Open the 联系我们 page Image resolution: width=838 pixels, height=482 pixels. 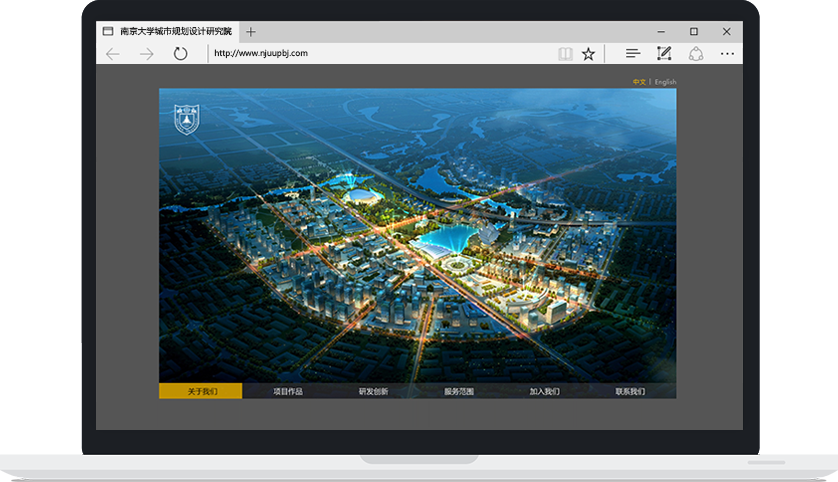pos(630,391)
